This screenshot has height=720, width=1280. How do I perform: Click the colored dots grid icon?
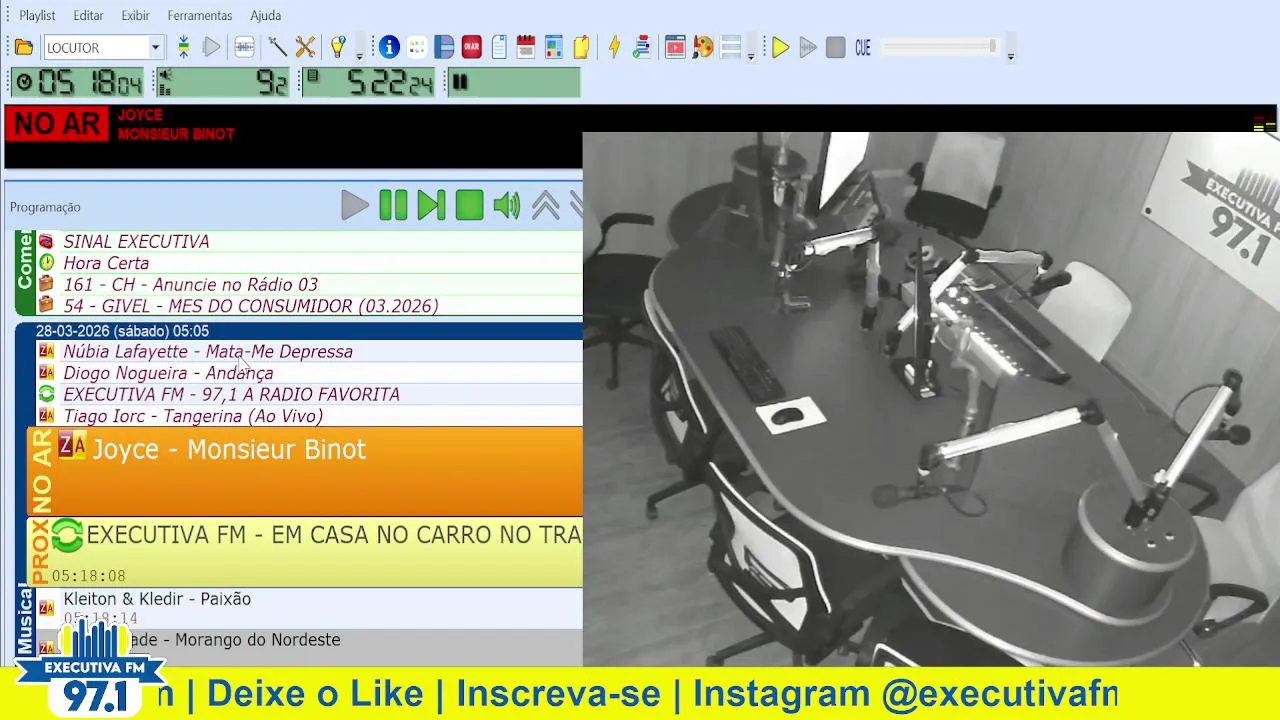pyautogui.click(x=417, y=47)
